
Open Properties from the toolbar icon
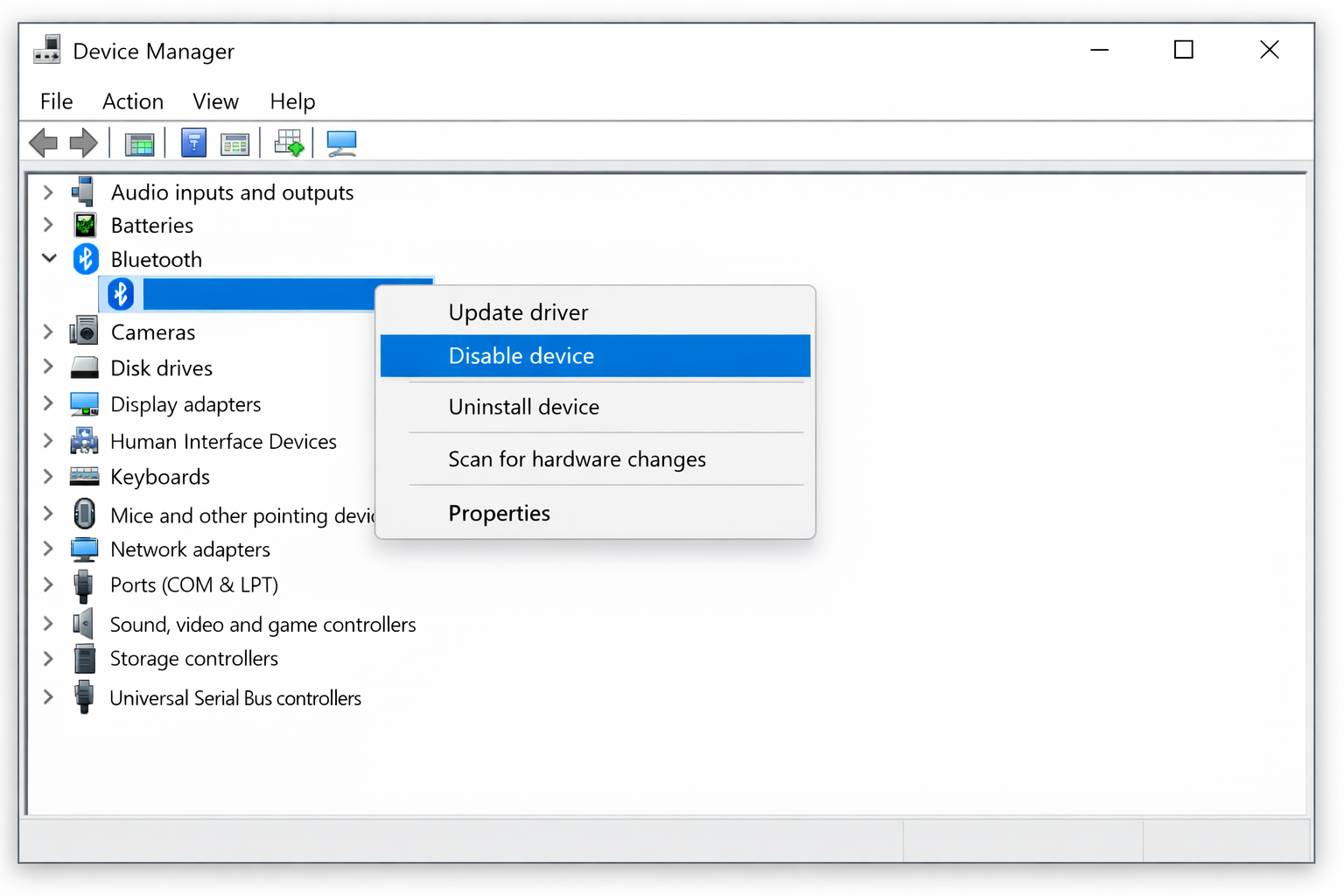(235, 142)
